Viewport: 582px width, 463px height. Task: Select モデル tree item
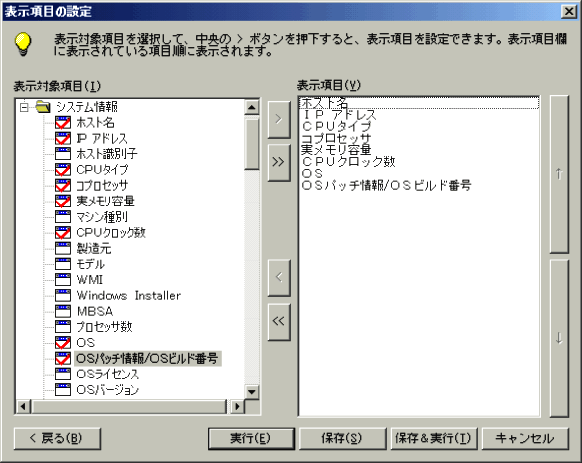coord(91,264)
